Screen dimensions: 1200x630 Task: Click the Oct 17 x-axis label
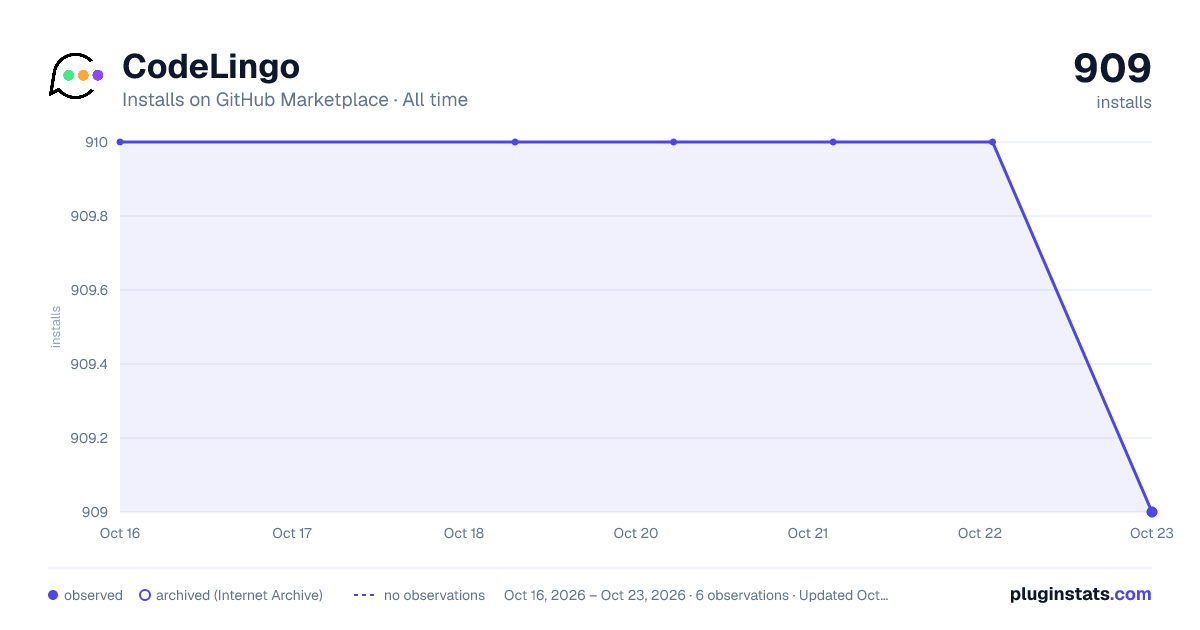(292, 534)
